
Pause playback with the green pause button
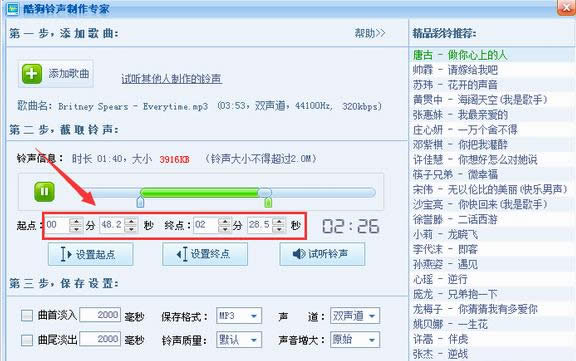coord(44,192)
